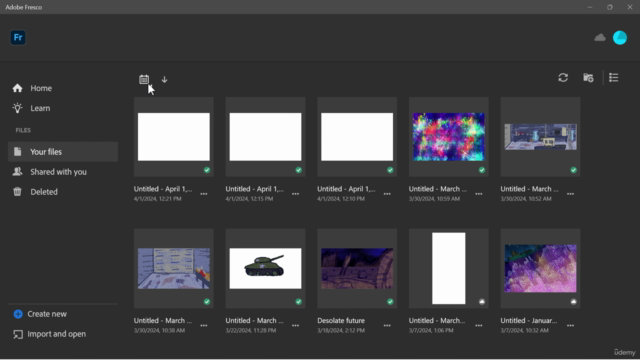Open more options for file dated 4/1/2024, 12:15 PM
The image size is (640, 360).
point(296,194)
